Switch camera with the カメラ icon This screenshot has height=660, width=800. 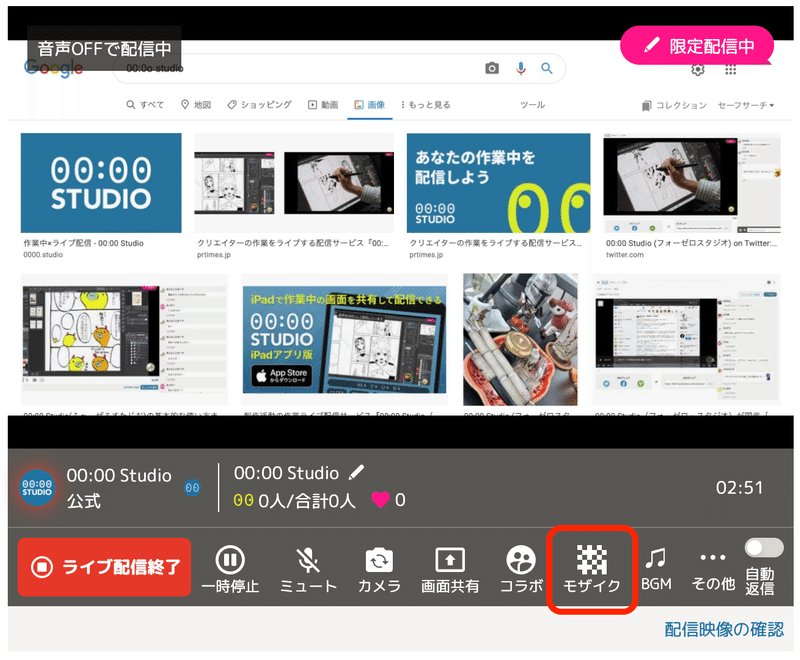379,561
